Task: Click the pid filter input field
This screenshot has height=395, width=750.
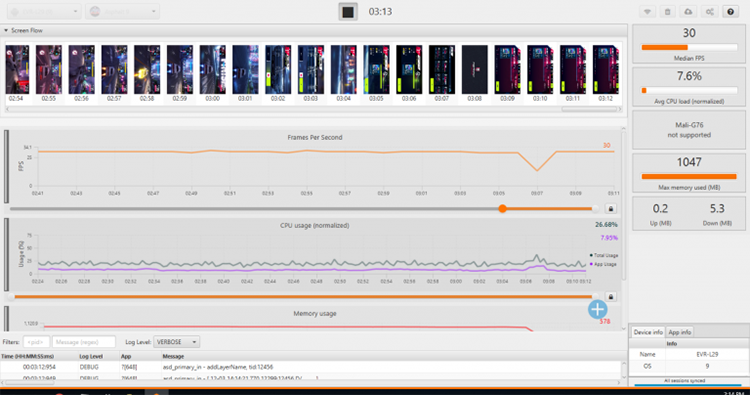Action: coord(36,342)
